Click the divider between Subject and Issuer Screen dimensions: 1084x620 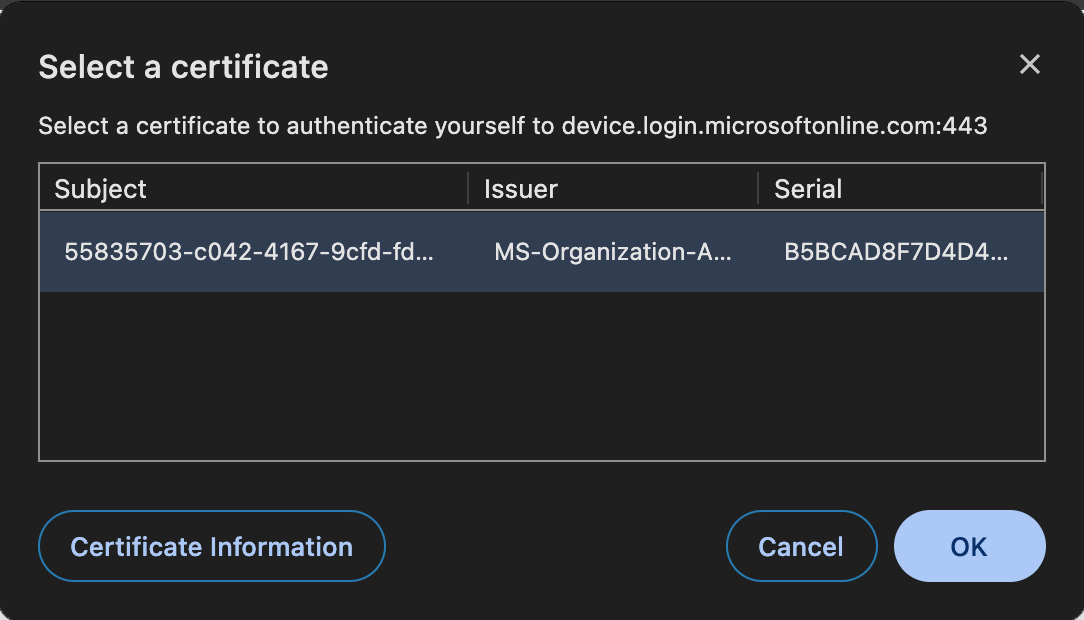click(x=468, y=189)
